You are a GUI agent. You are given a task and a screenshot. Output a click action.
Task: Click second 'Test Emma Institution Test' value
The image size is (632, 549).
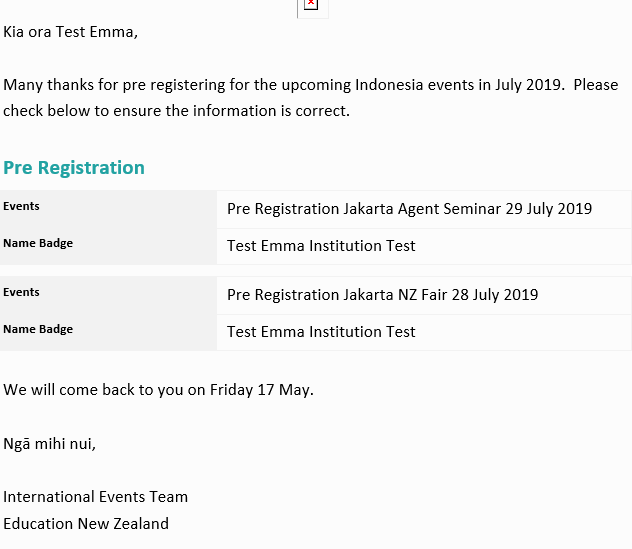click(321, 332)
